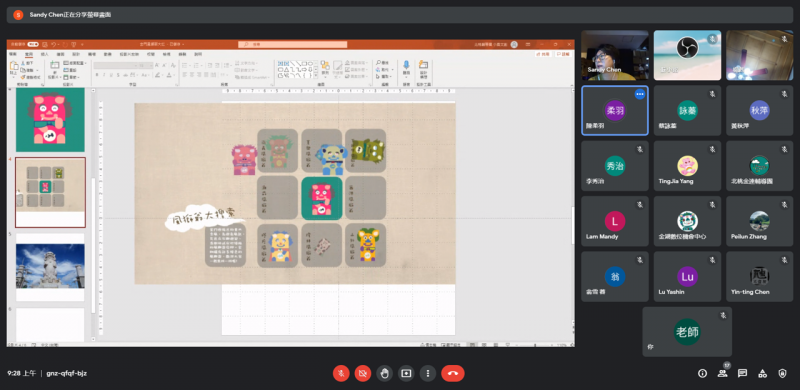This screenshot has height=390, width=800.
Task: Toggle Bold formatting in ribbon
Action: coord(97,75)
